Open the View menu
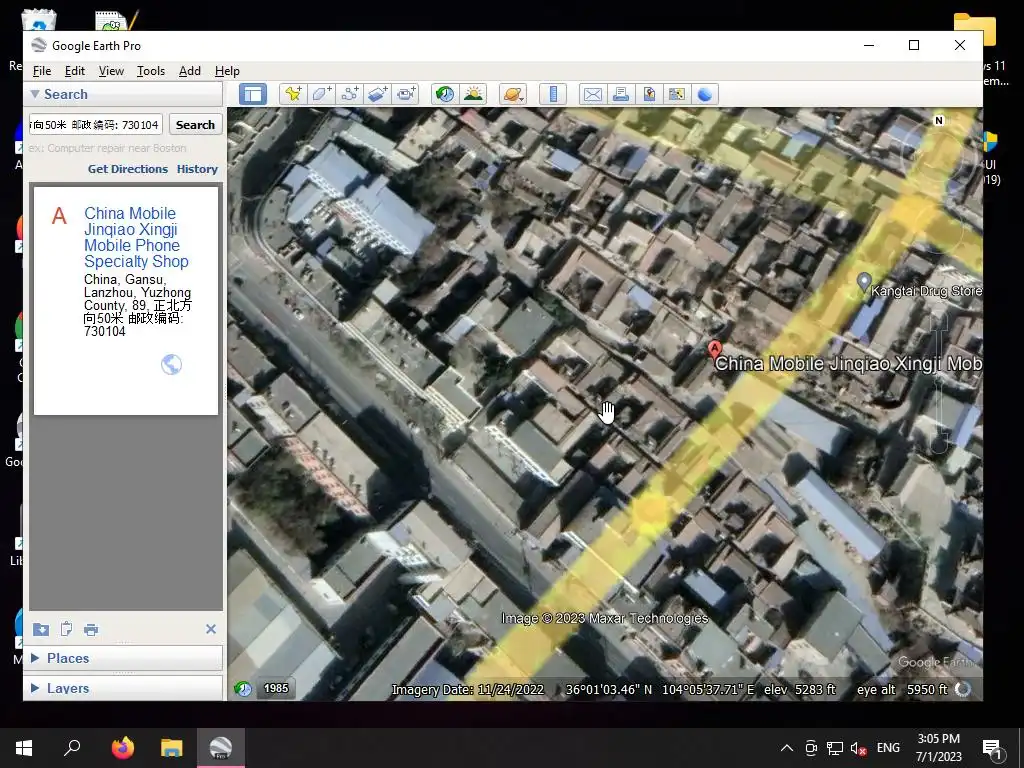Viewport: 1024px width, 768px height. (111, 71)
